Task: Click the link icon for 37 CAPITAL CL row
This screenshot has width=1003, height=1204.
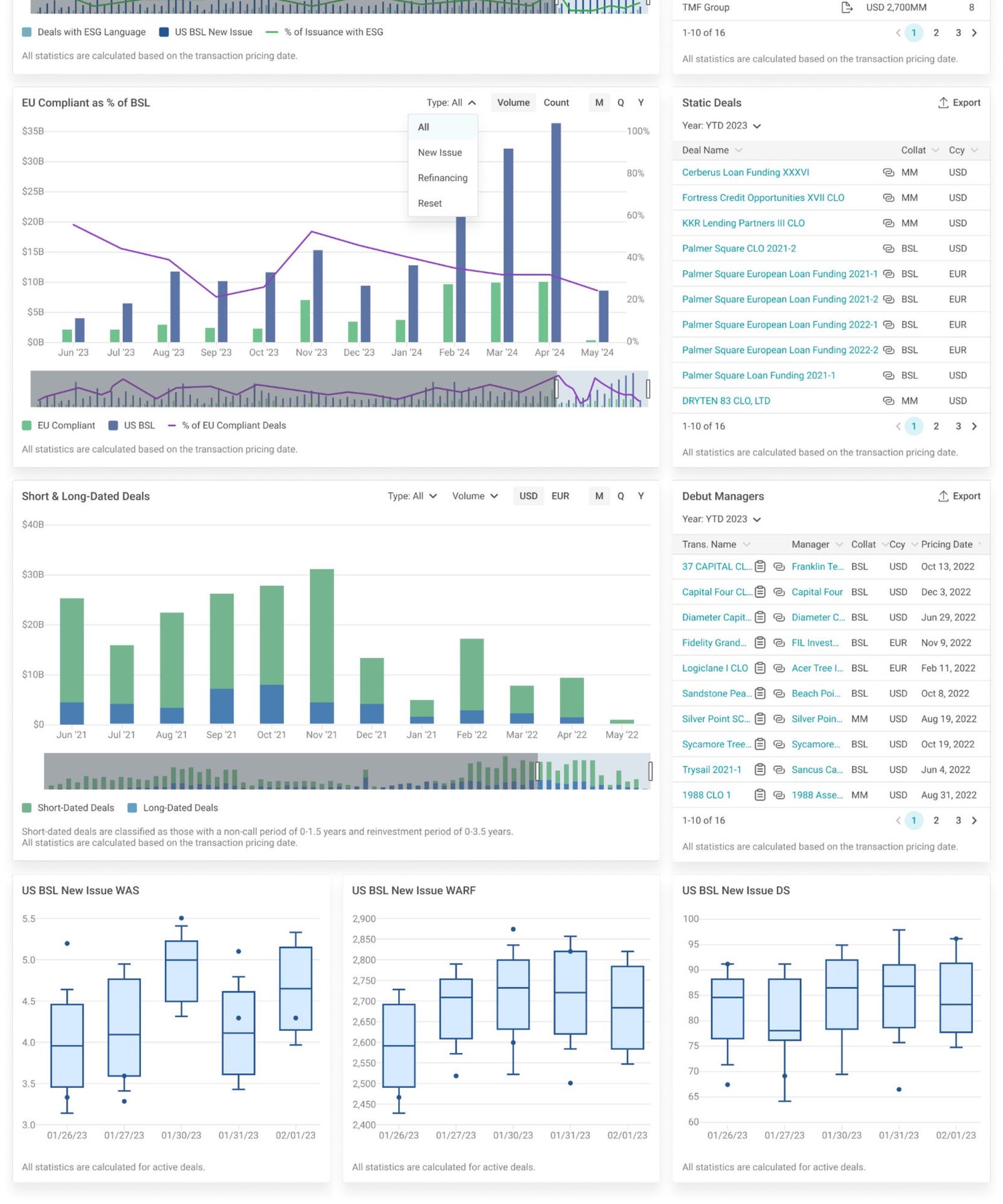Action: (x=779, y=567)
